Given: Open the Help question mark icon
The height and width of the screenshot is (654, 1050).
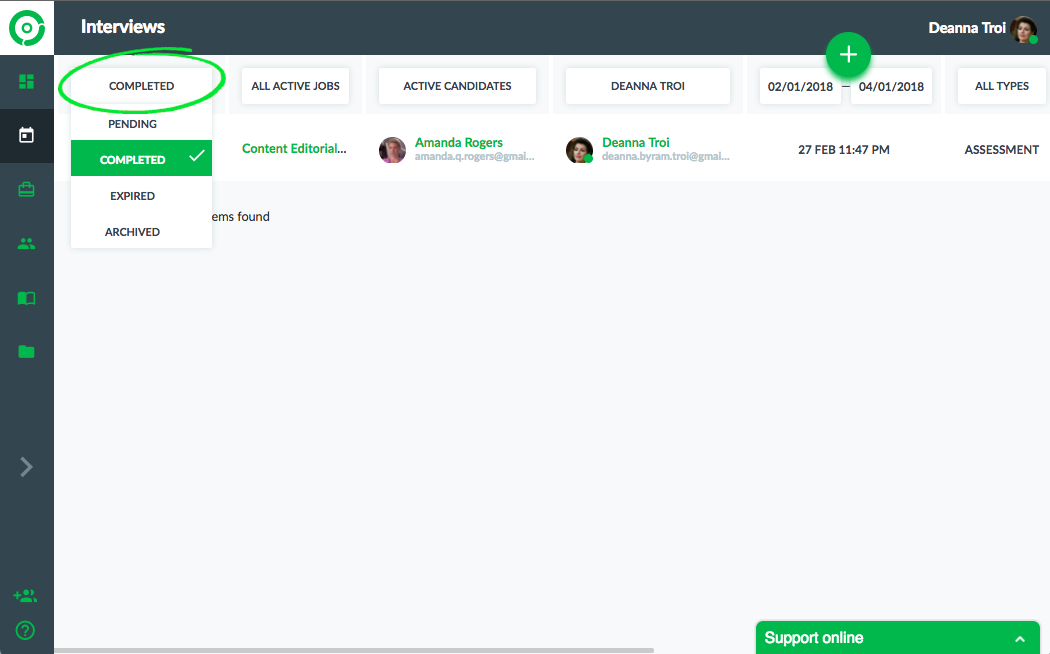Looking at the screenshot, I should click(25, 631).
